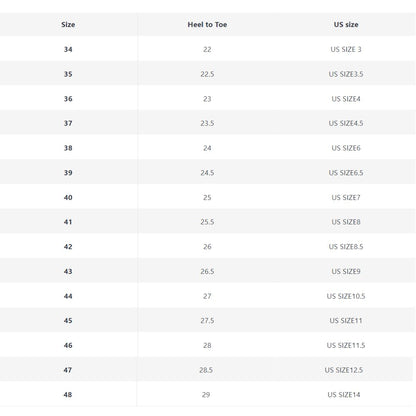Image resolution: width=416 pixels, height=416 pixels.
Task: Click the size 48 row label
Action: click(x=68, y=395)
